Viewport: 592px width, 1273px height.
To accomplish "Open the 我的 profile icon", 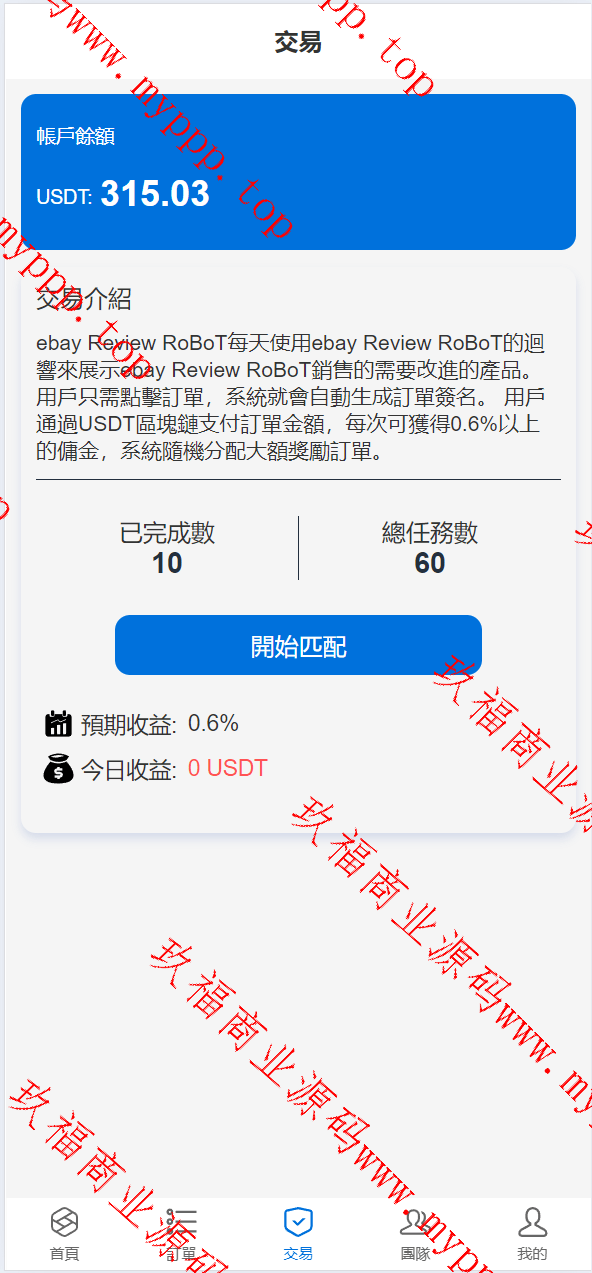I will click(532, 1221).
